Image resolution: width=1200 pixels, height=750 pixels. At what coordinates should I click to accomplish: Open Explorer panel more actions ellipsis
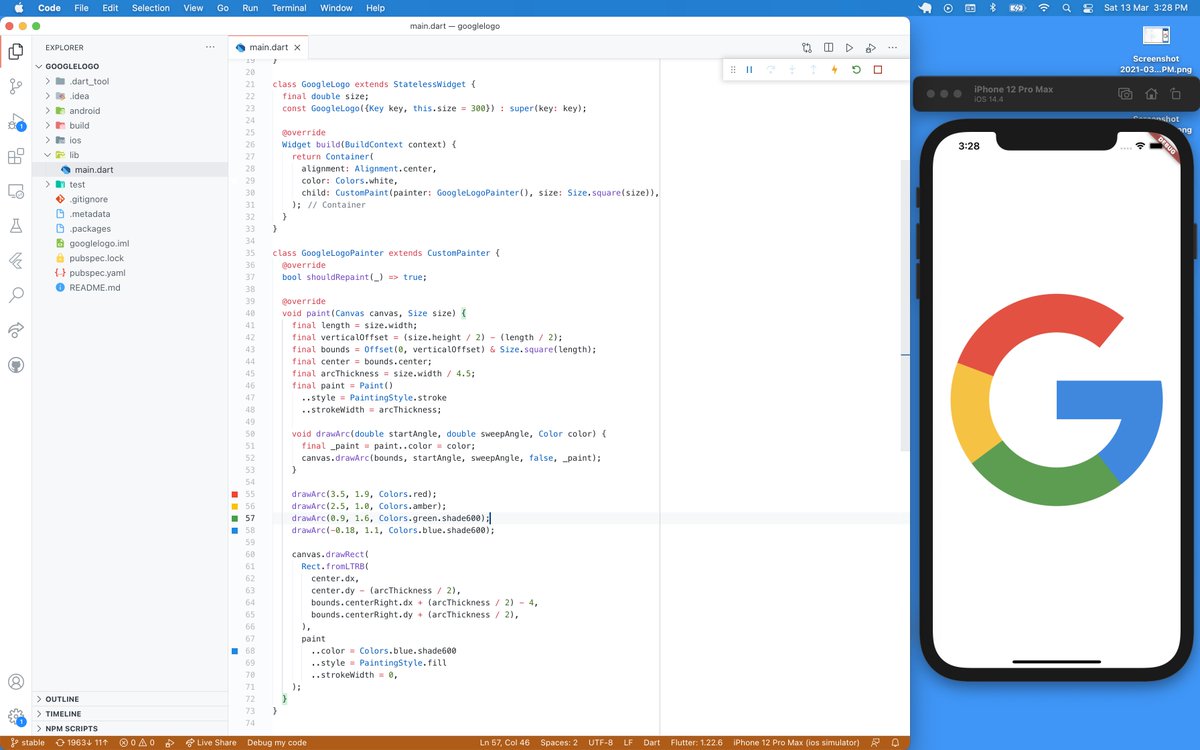[210, 47]
